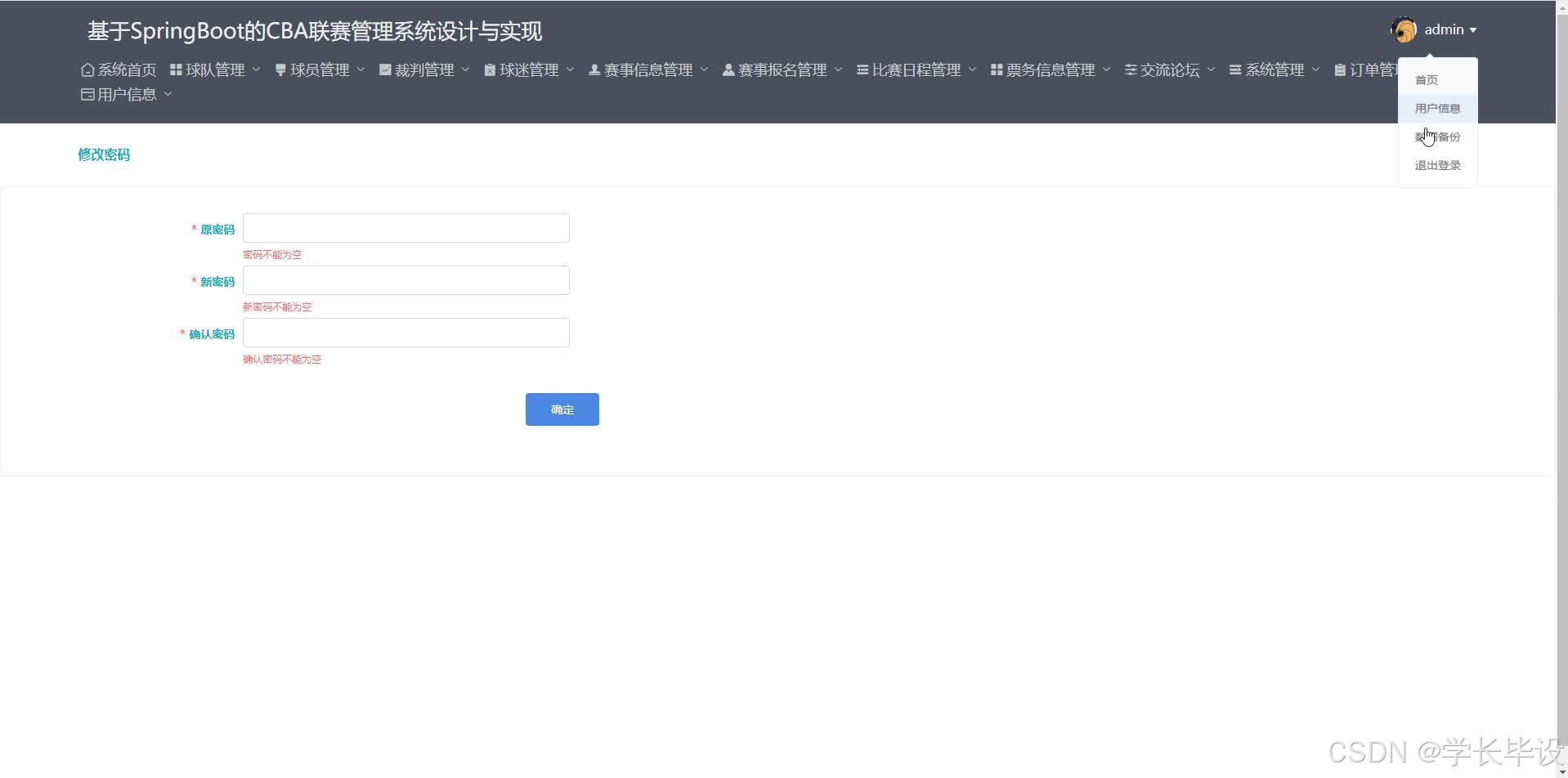Open the 比赛日程管理 menu label
The width and height of the screenshot is (1568, 778).
(x=916, y=70)
